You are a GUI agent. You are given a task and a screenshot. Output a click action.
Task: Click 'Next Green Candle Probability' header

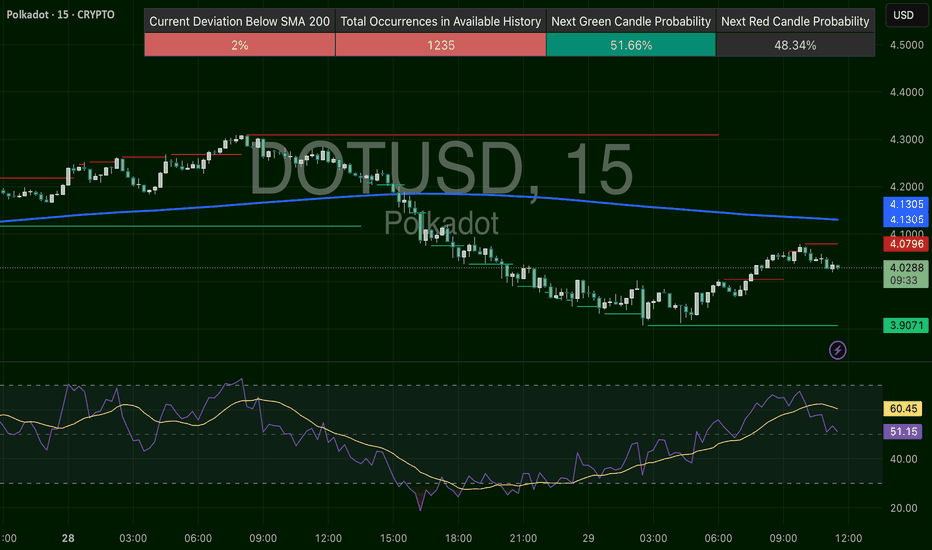pyautogui.click(x=631, y=21)
